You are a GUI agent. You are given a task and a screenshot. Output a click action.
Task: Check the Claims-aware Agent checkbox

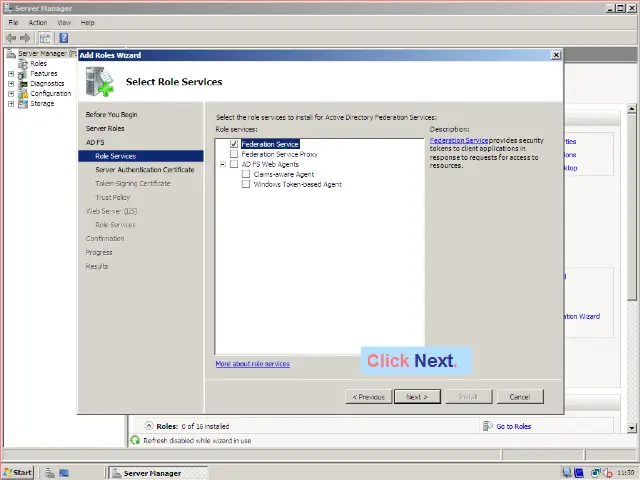click(x=246, y=174)
